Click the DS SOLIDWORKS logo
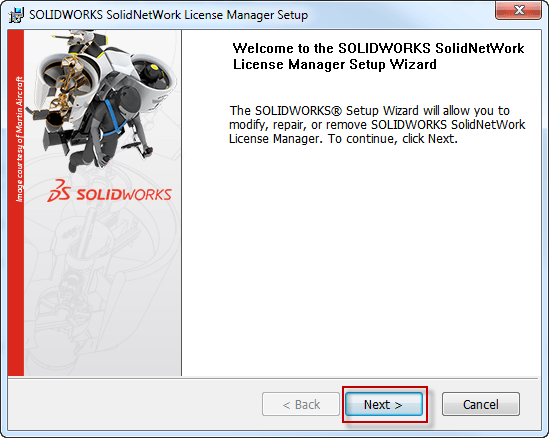Viewport: 549px width, 438px height. 109,191
